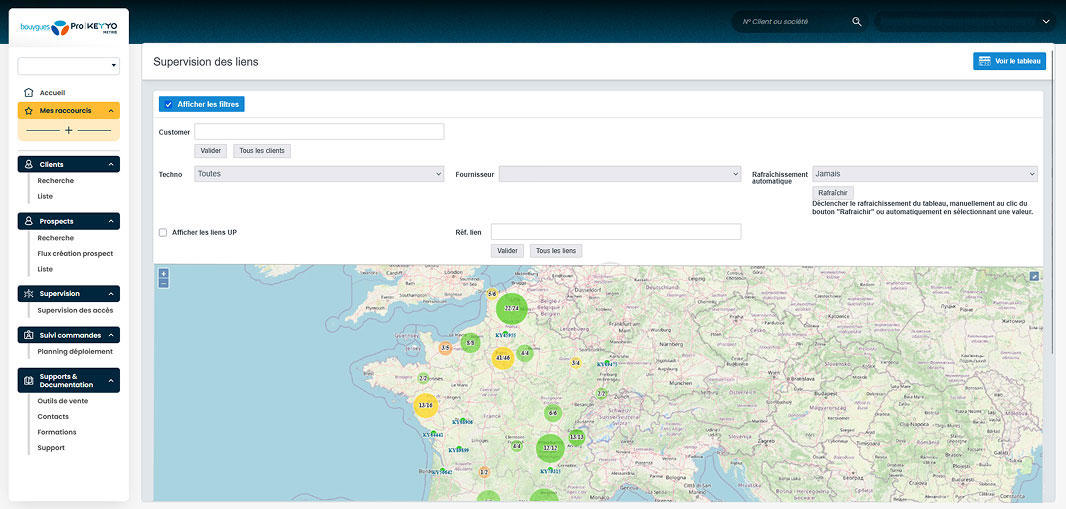Open Rafraîchissement automatique dropdown showing Jamais
The width and height of the screenshot is (1066, 509).
click(x=925, y=174)
